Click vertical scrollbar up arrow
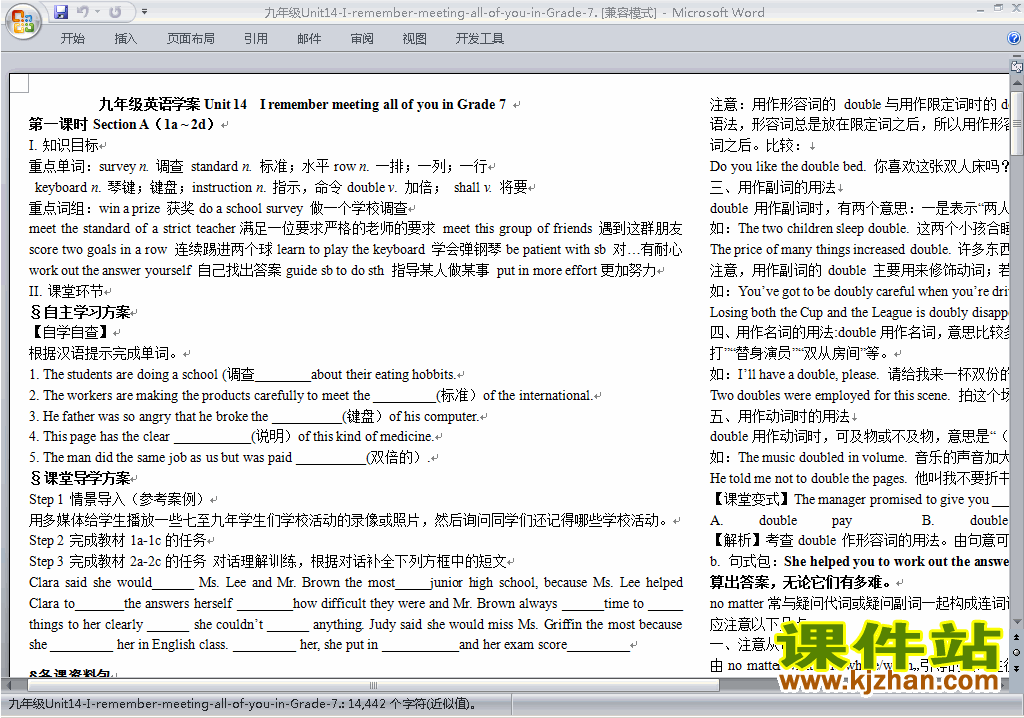 coord(1017,82)
